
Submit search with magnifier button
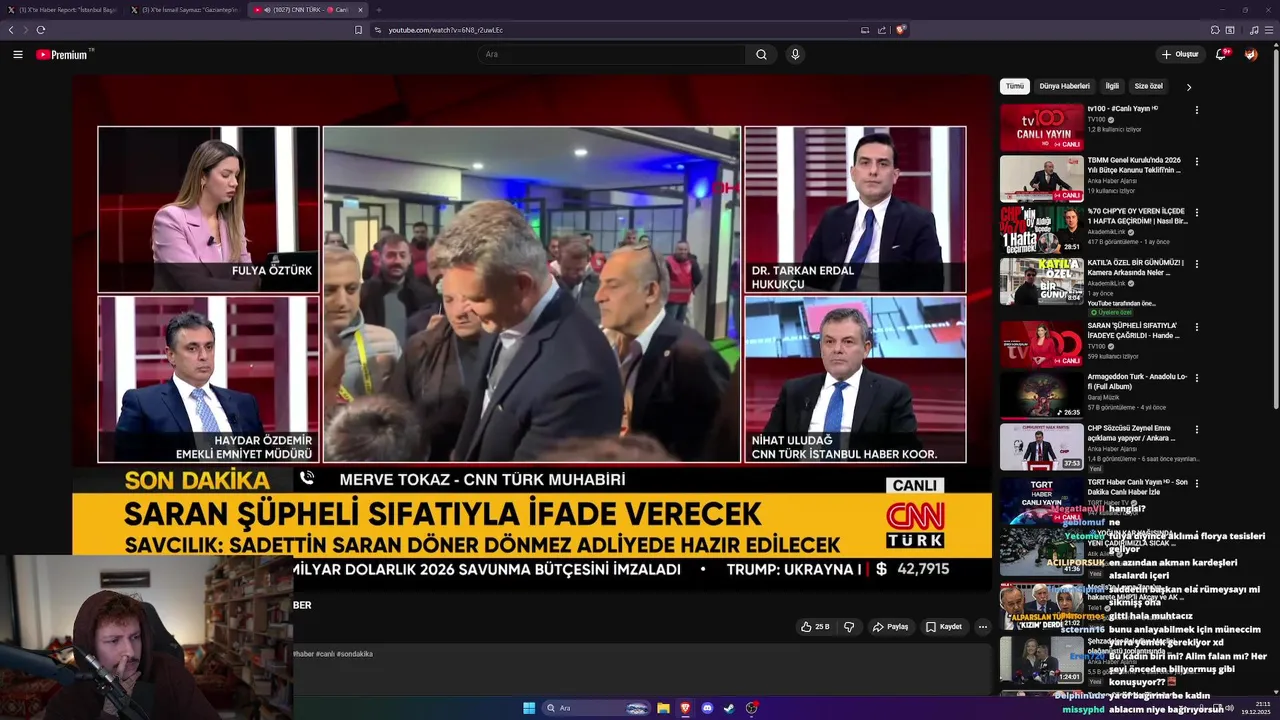(761, 54)
